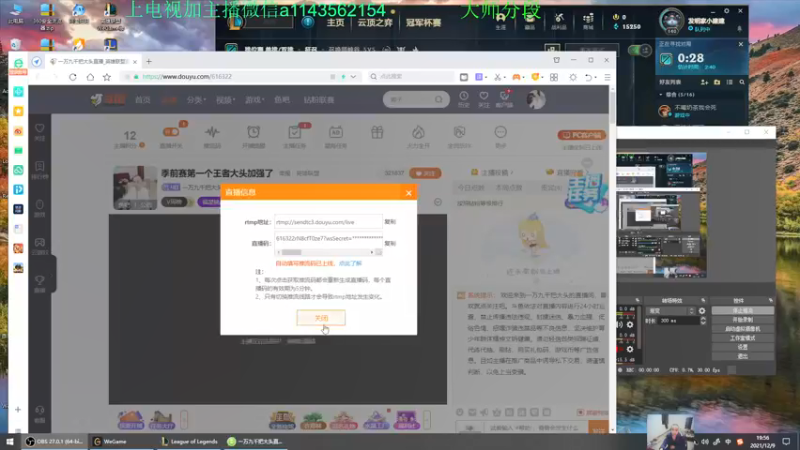
Task: Open Douyu 首页 nav item
Action: (143, 100)
